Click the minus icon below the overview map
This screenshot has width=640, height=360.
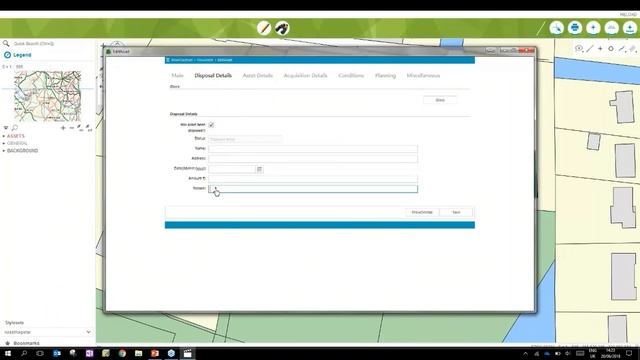(x=71, y=128)
